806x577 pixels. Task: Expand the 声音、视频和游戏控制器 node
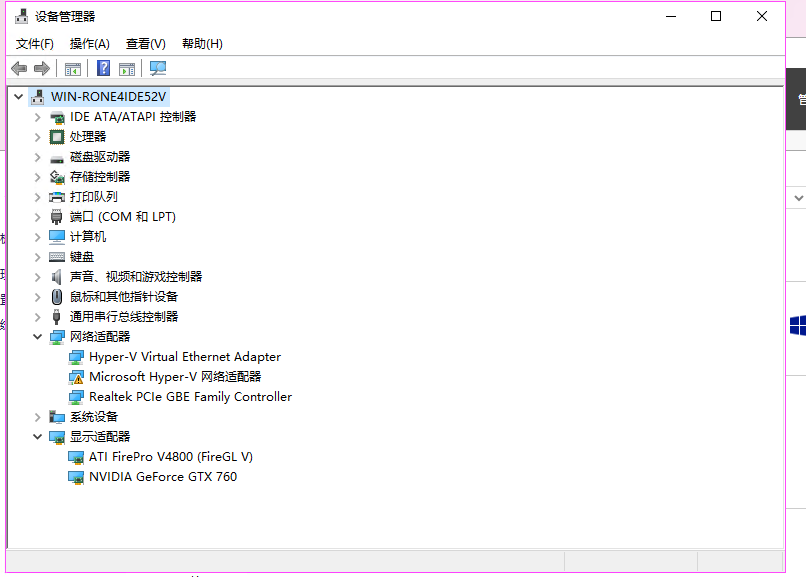[x=38, y=277]
